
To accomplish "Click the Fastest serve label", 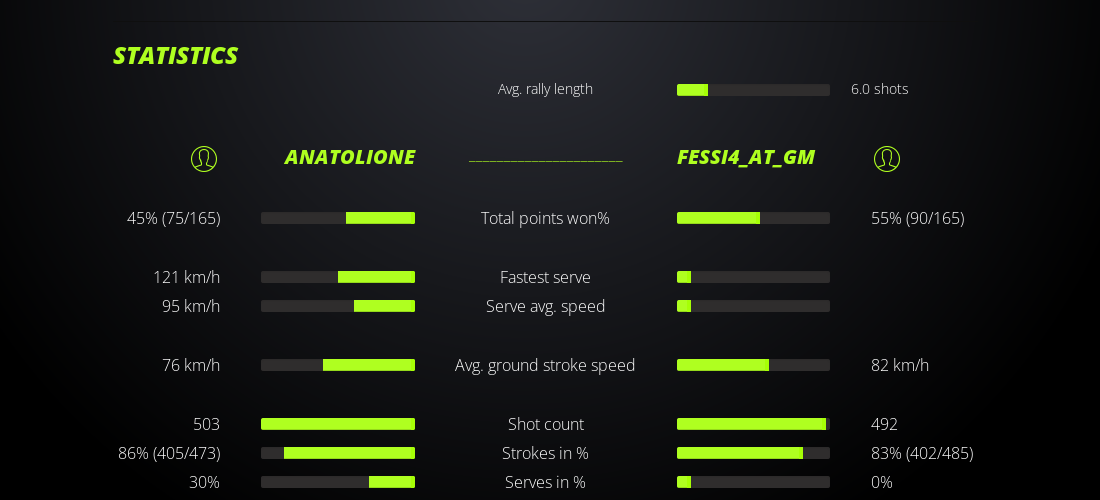I will pyautogui.click(x=545, y=277).
